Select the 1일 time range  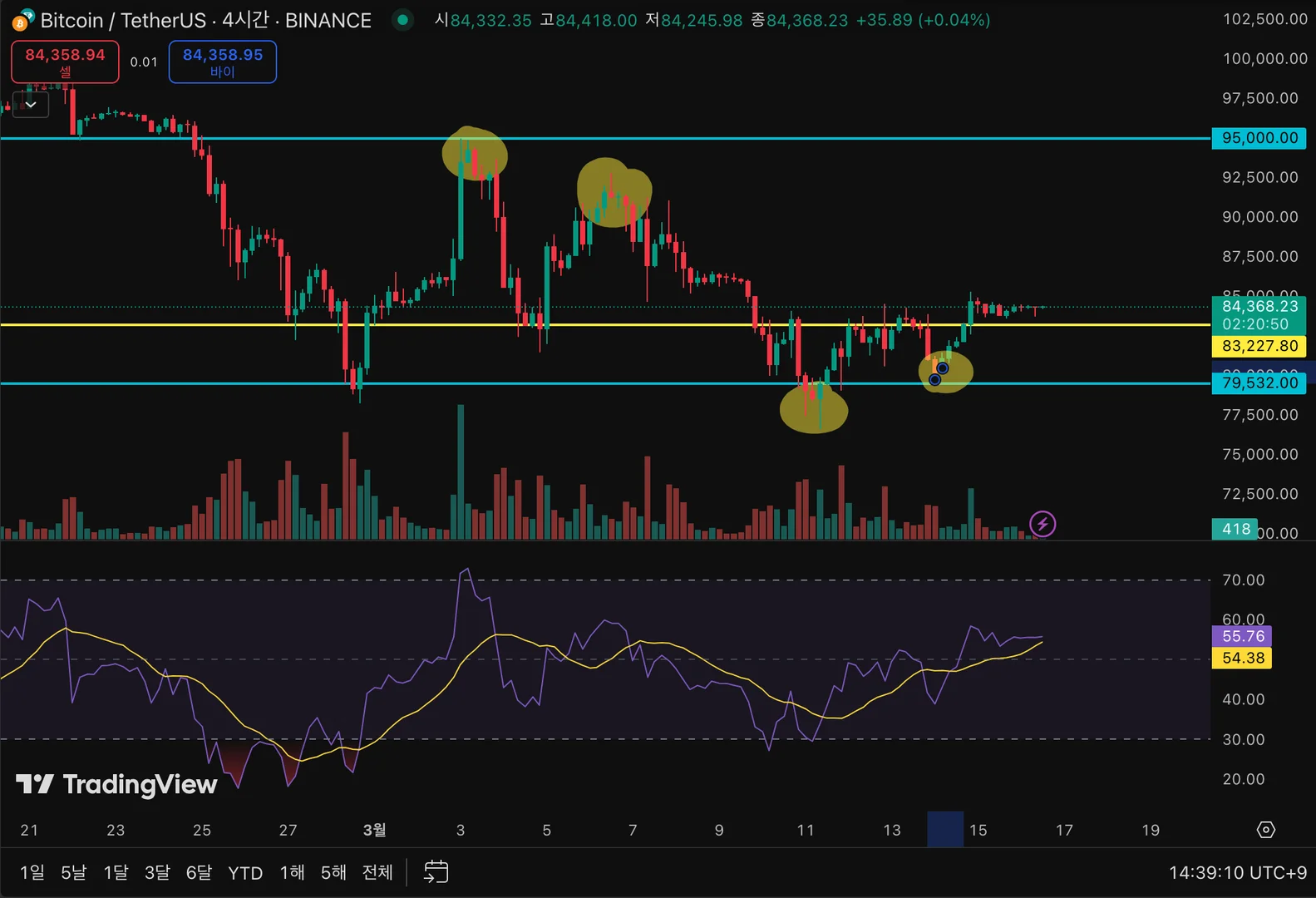click(32, 872)
